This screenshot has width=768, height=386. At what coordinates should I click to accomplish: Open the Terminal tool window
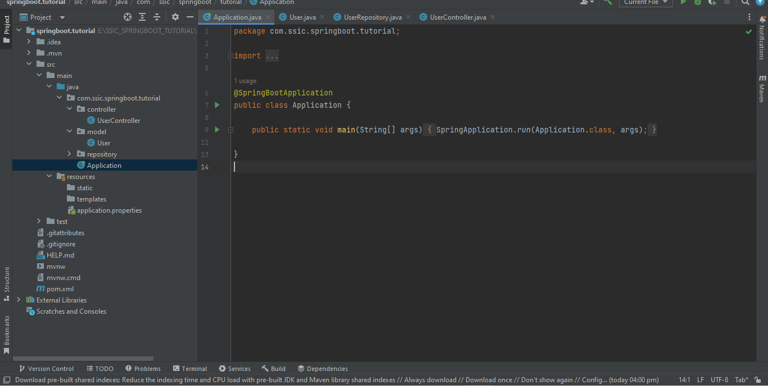click(190, 368)
